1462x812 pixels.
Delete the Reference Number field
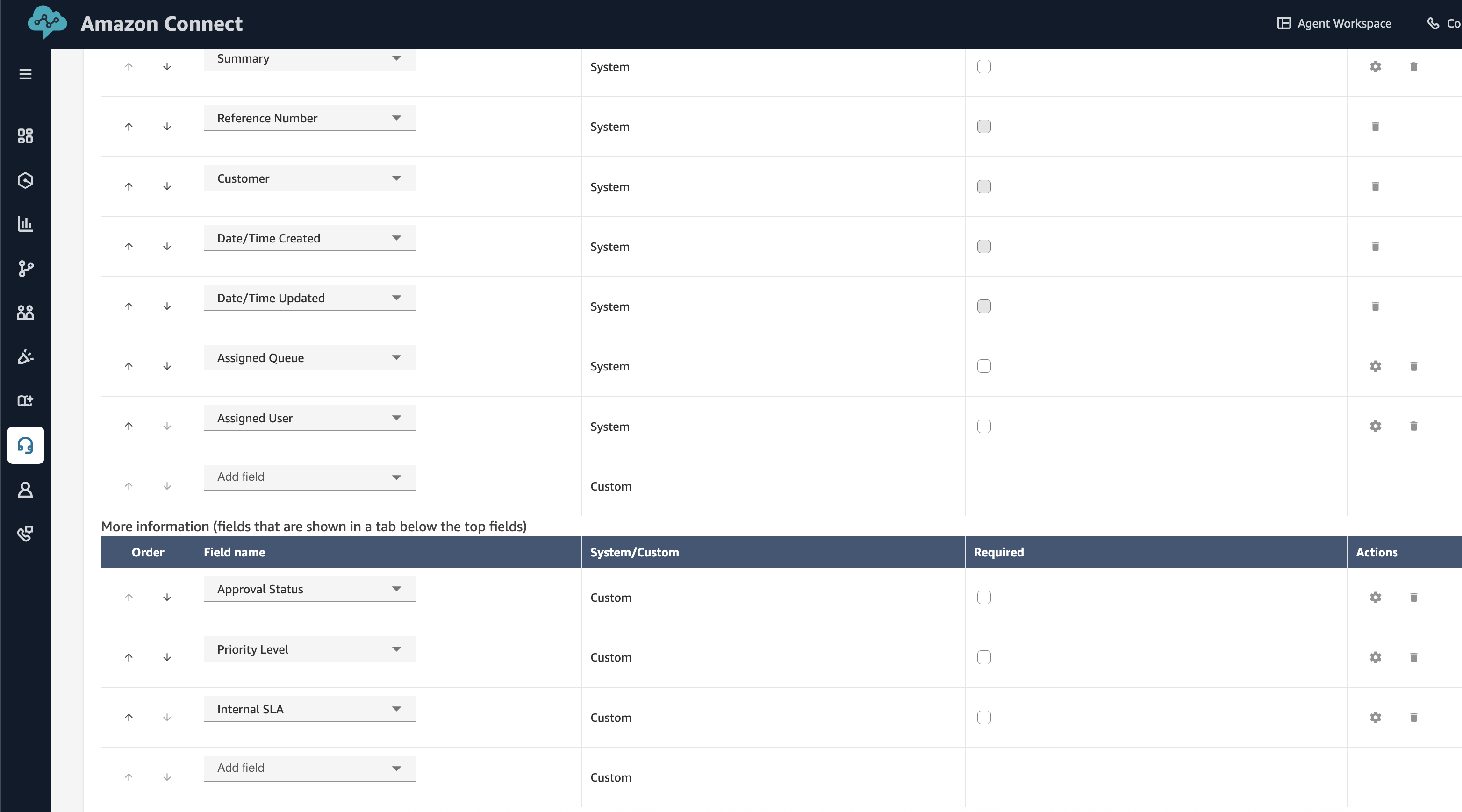point(1375,127)
